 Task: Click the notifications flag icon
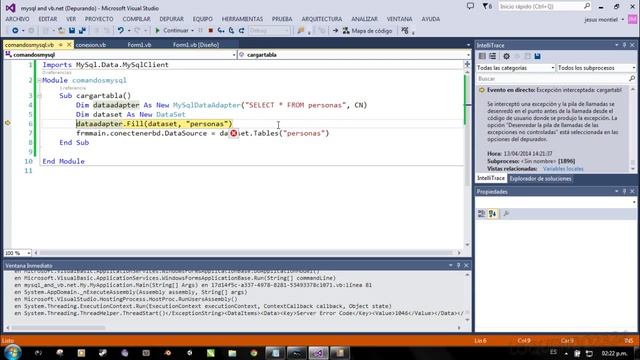pyautogui.click(x=486, y=6)
